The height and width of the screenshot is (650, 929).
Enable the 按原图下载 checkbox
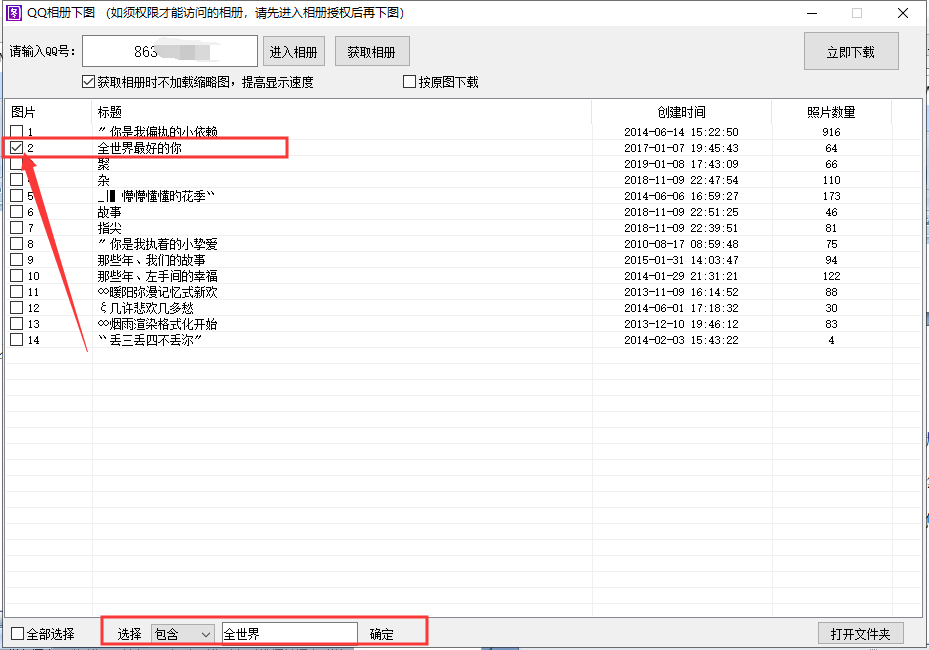click(409, 82)
